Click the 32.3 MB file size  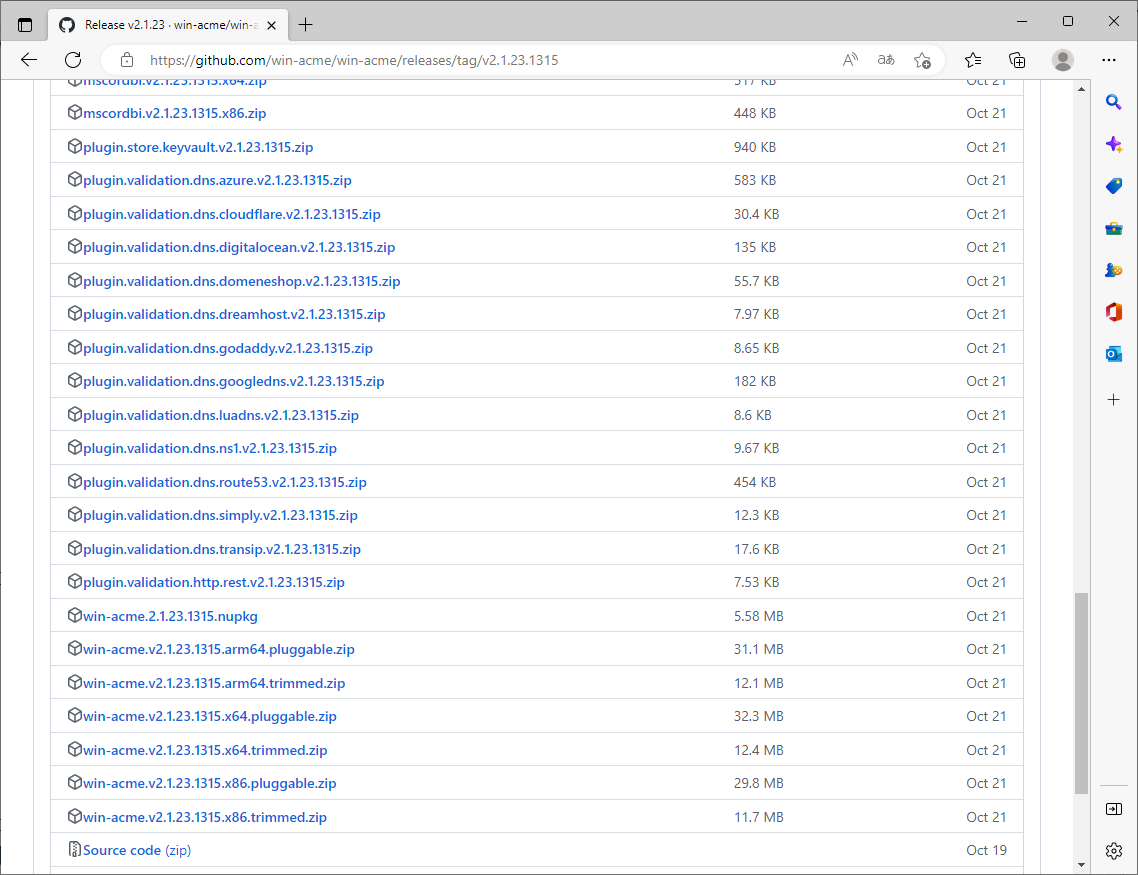click(x=758, y=716)
